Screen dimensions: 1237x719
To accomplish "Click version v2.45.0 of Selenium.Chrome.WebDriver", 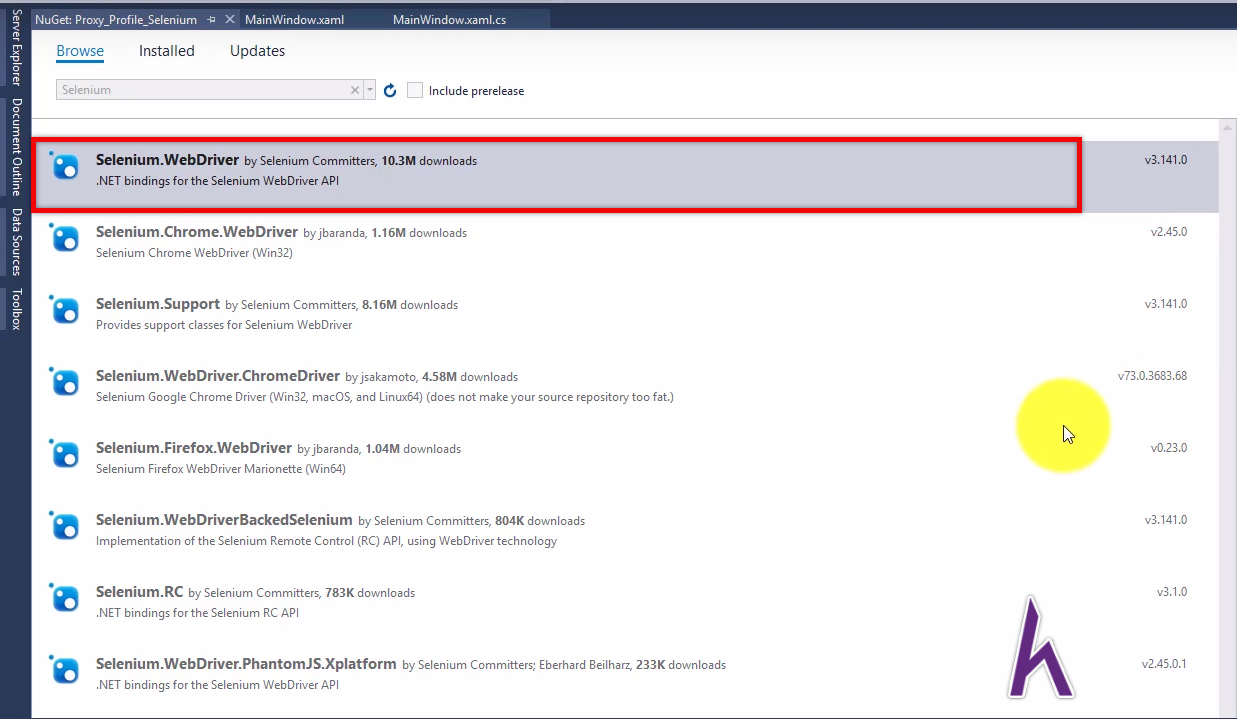I will (1169, 232).
